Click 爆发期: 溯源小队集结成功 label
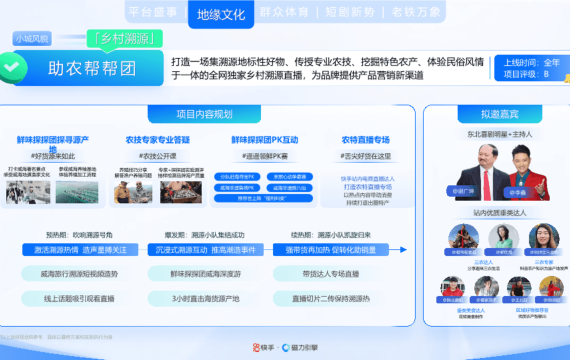The image size is (570, 360). point(205,235)
